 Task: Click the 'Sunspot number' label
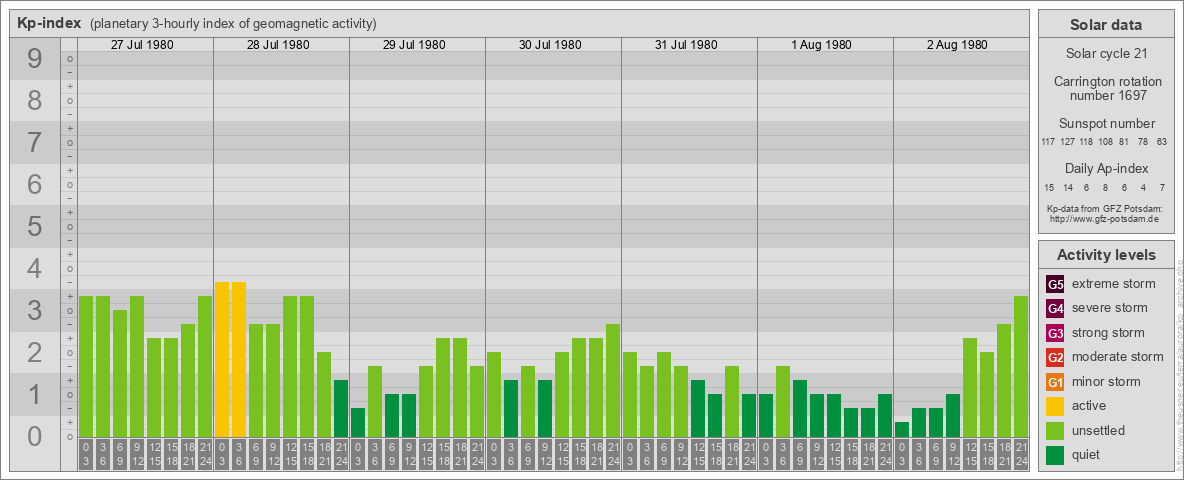tap(1106, 124)
